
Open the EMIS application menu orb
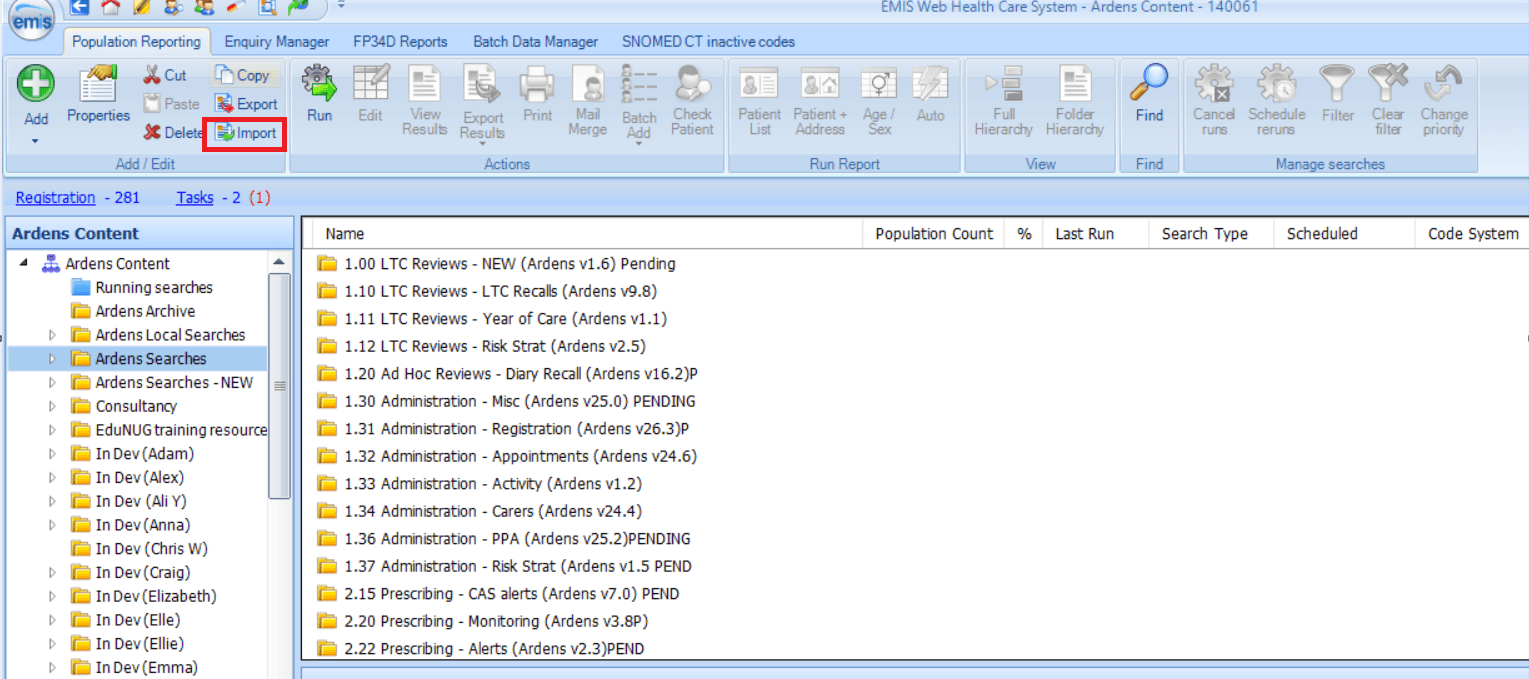point(32,17)
